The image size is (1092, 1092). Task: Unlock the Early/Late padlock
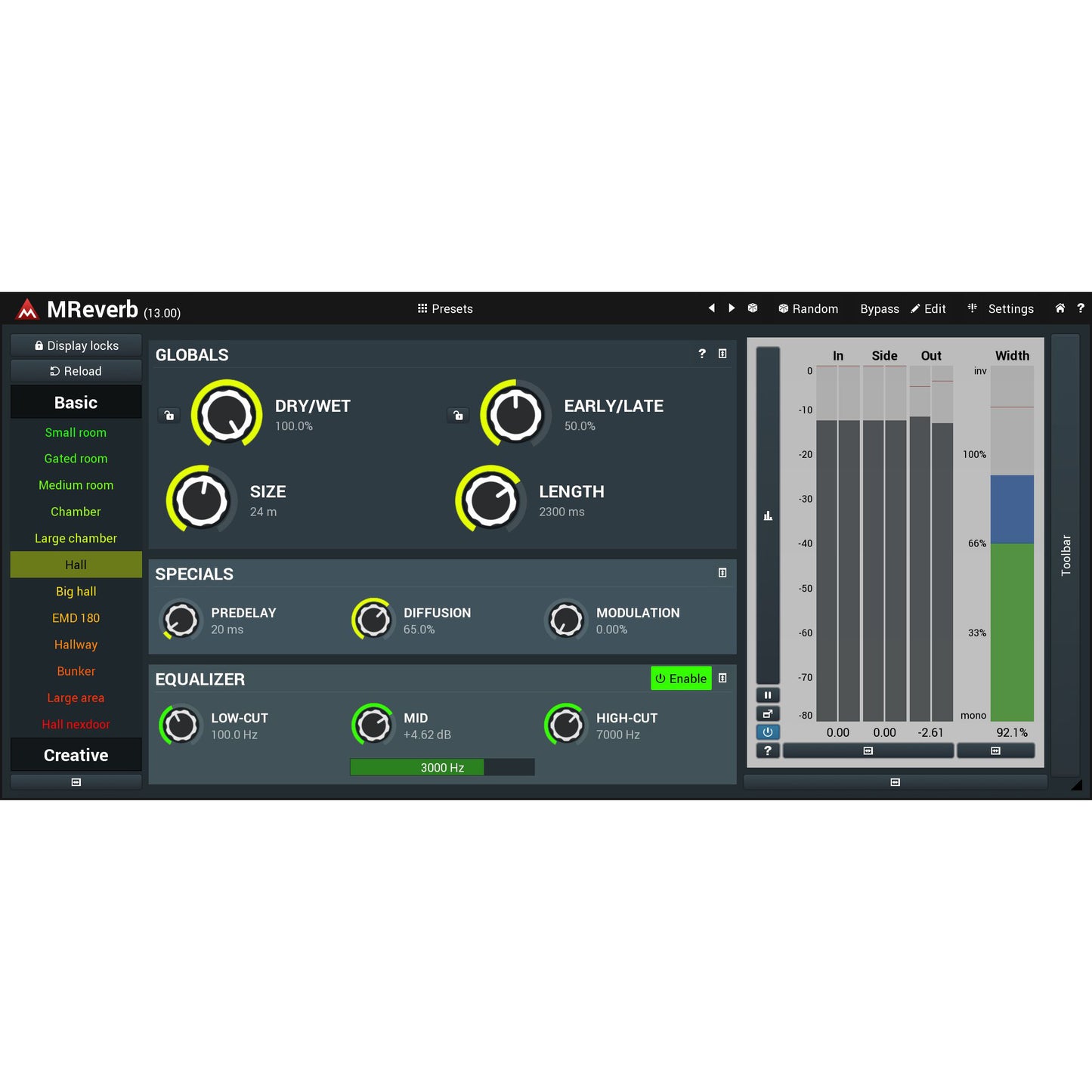(458, 415)
